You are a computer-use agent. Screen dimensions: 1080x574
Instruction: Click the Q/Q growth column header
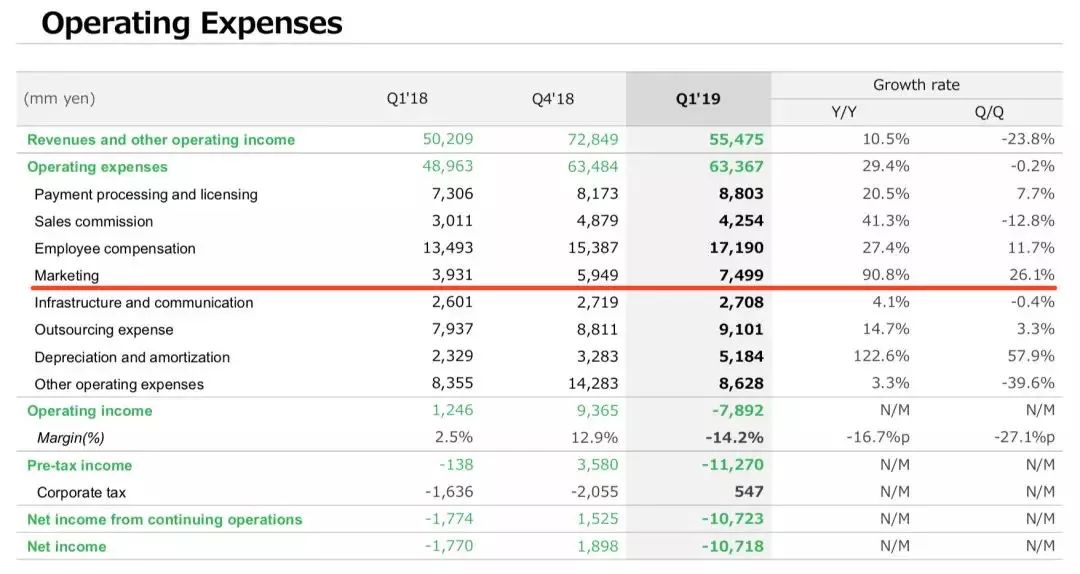[x=989, y=112]
